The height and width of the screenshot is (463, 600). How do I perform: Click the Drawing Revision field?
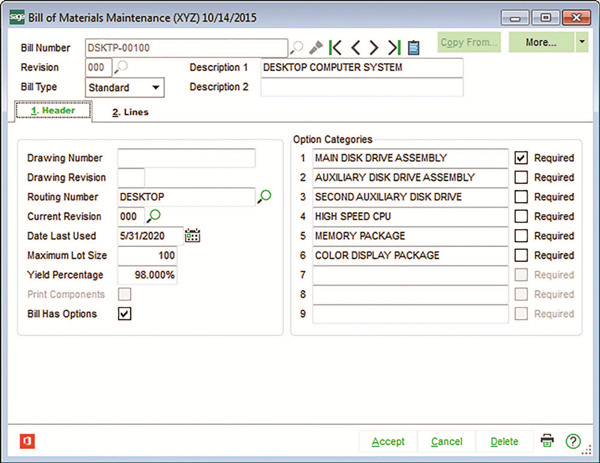[x=131, y=178]
